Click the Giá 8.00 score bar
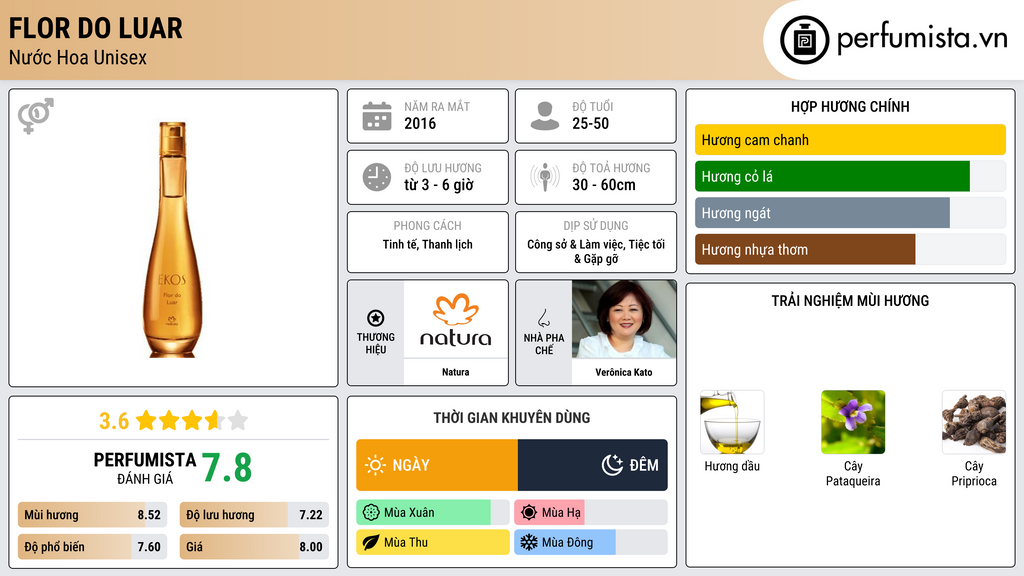This screenshot has height=576, width=1024. pyautogui.click(x=254, y=547)
